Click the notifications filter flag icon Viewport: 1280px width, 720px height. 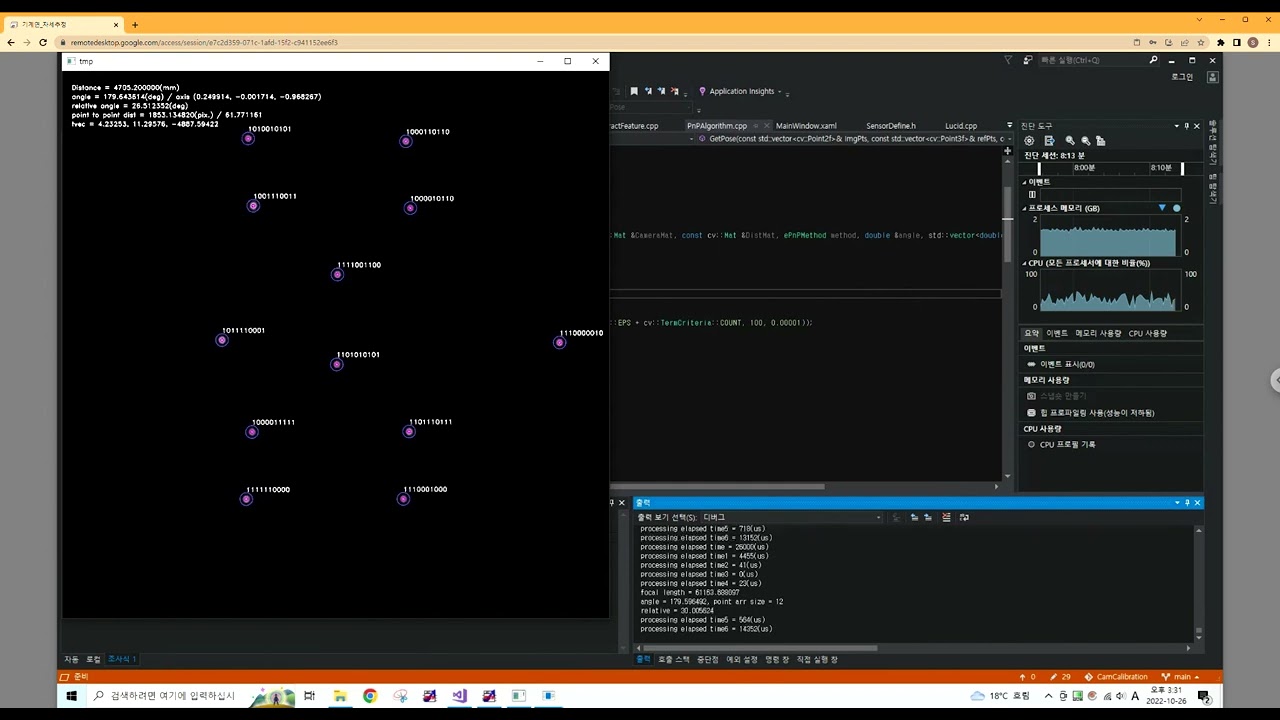pyautogui.click(x=1008, y=60)
